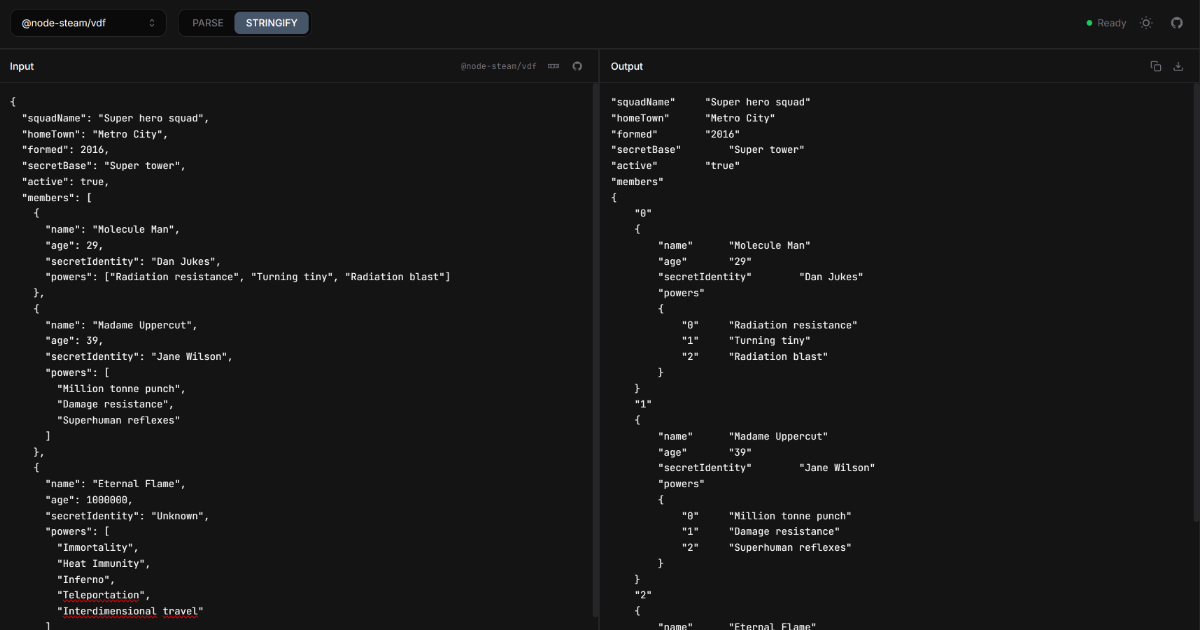Toggle the light/dark theme with the sun icon

tap(1146, 22)
